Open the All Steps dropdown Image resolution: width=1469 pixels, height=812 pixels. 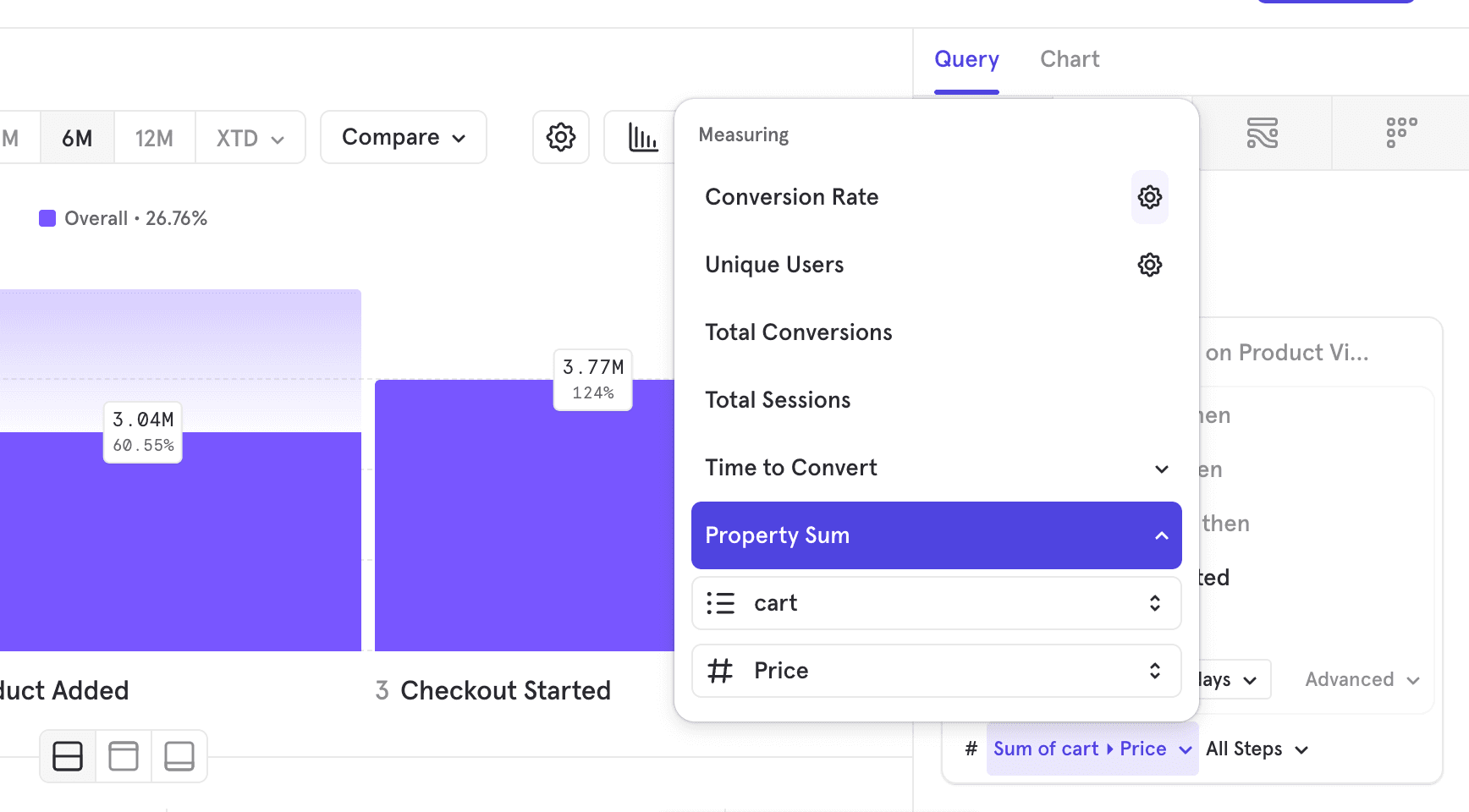[x=1257, y=749]
